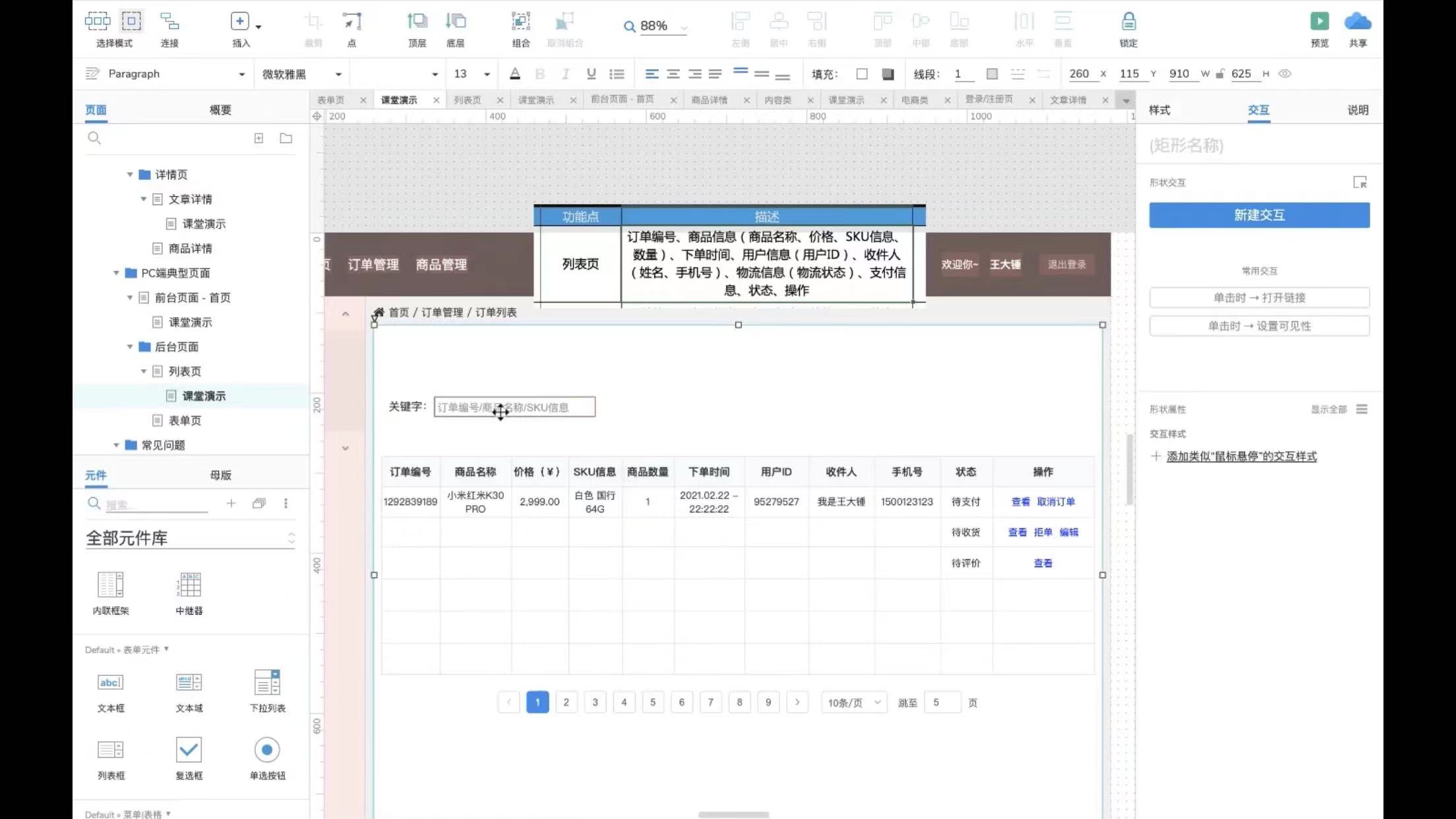The width and height of the screenshot is (1456, 819).
Task: Toggle underline text formatting
Action: coord(591,74)
